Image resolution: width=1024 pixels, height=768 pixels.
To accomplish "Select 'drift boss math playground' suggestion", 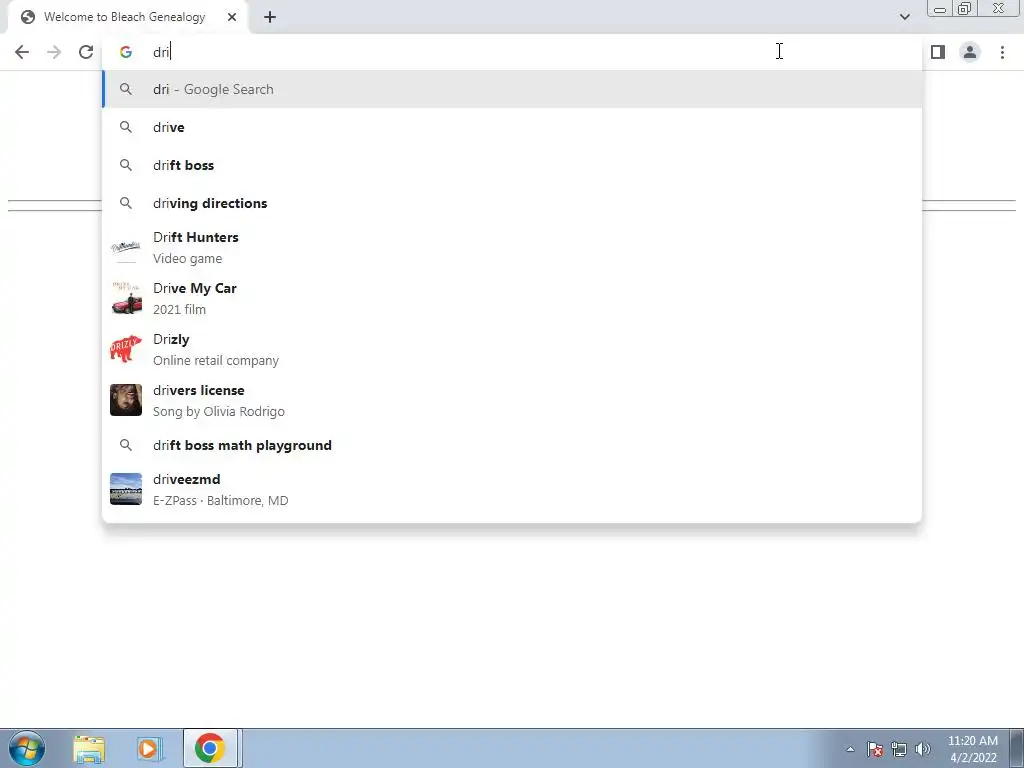I will point(512,445).
